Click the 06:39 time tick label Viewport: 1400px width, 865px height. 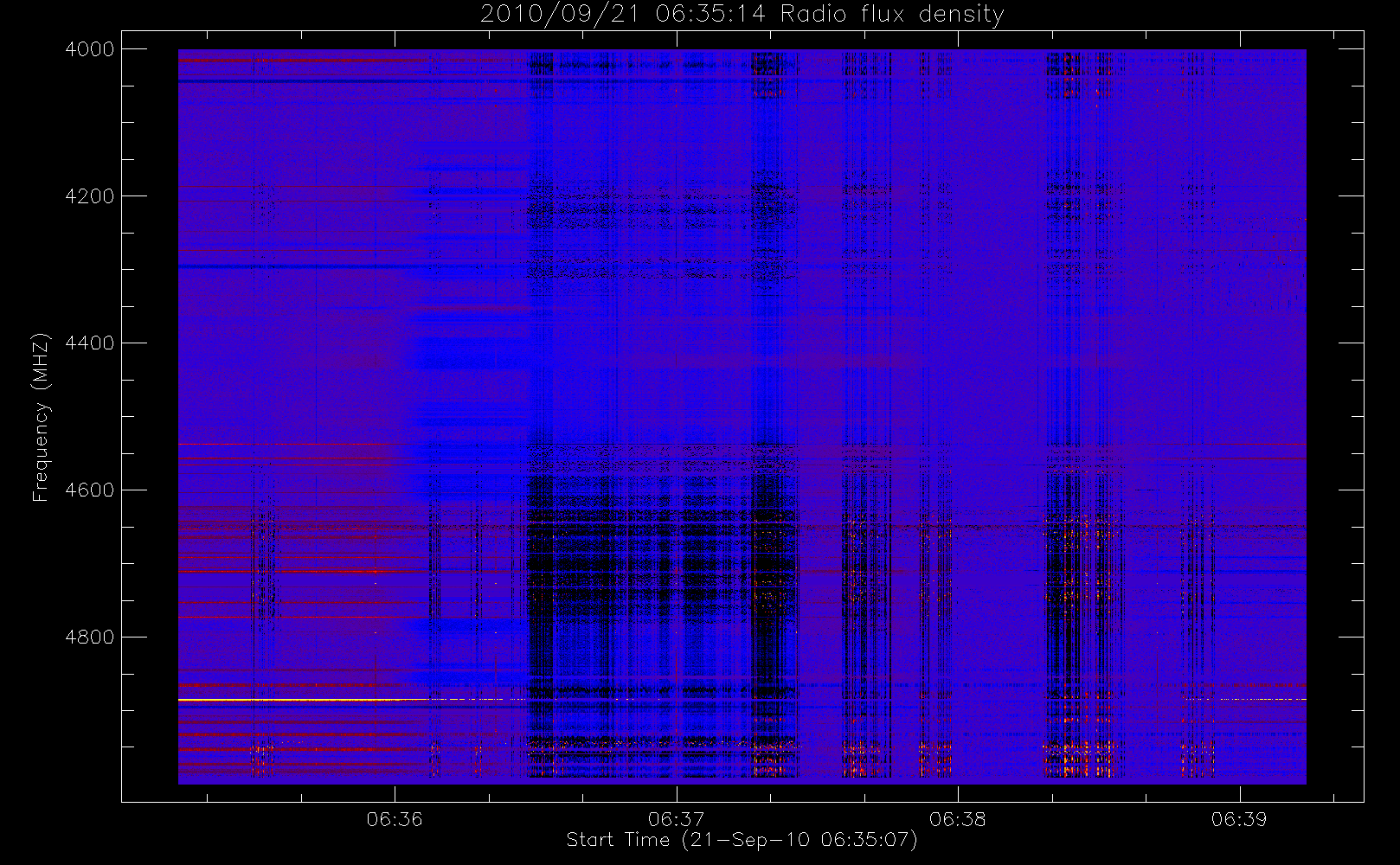(x=1239, y=819)
